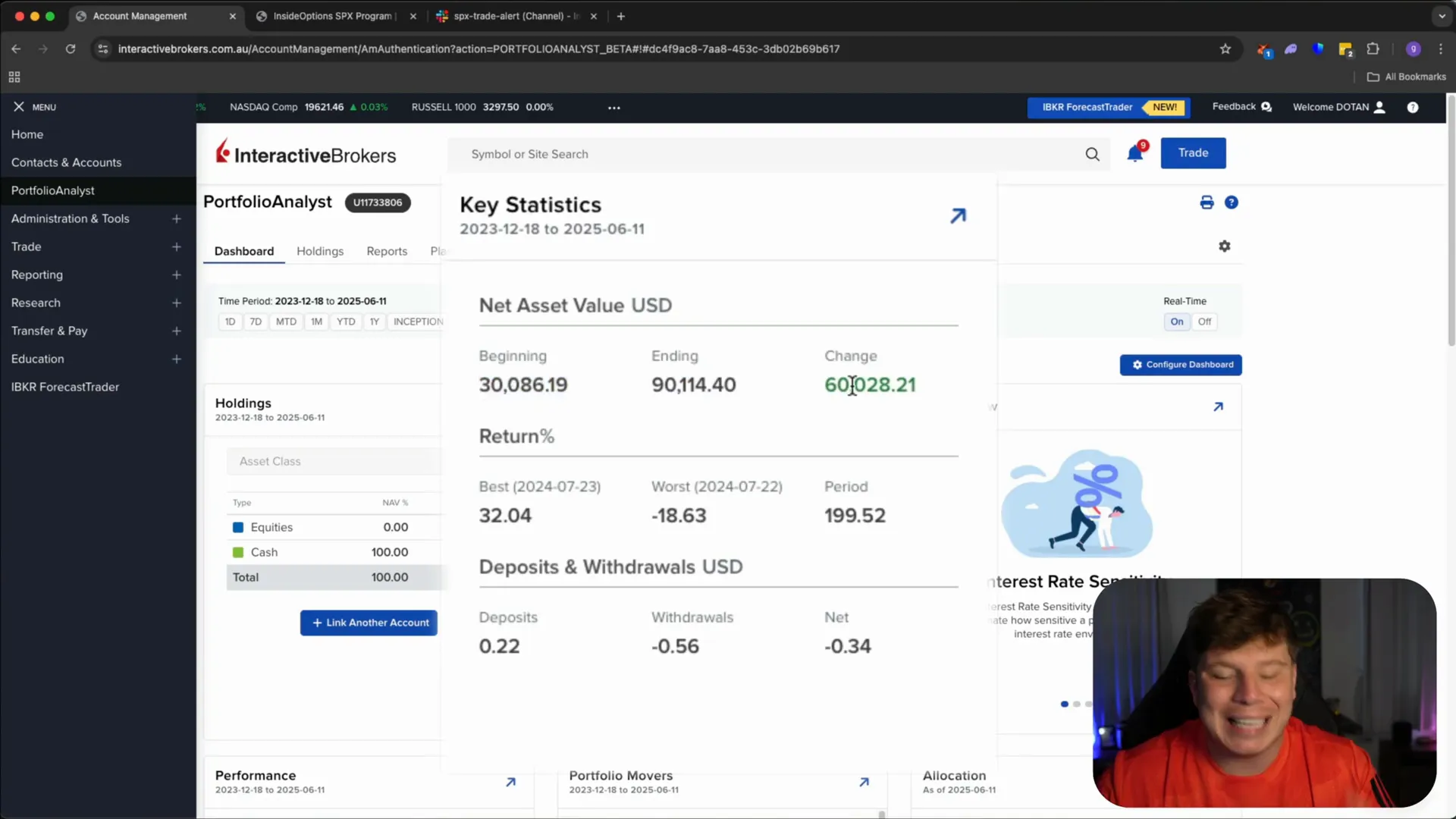
Task: Click Link Another Account button
Action: (x=369, y=623)
